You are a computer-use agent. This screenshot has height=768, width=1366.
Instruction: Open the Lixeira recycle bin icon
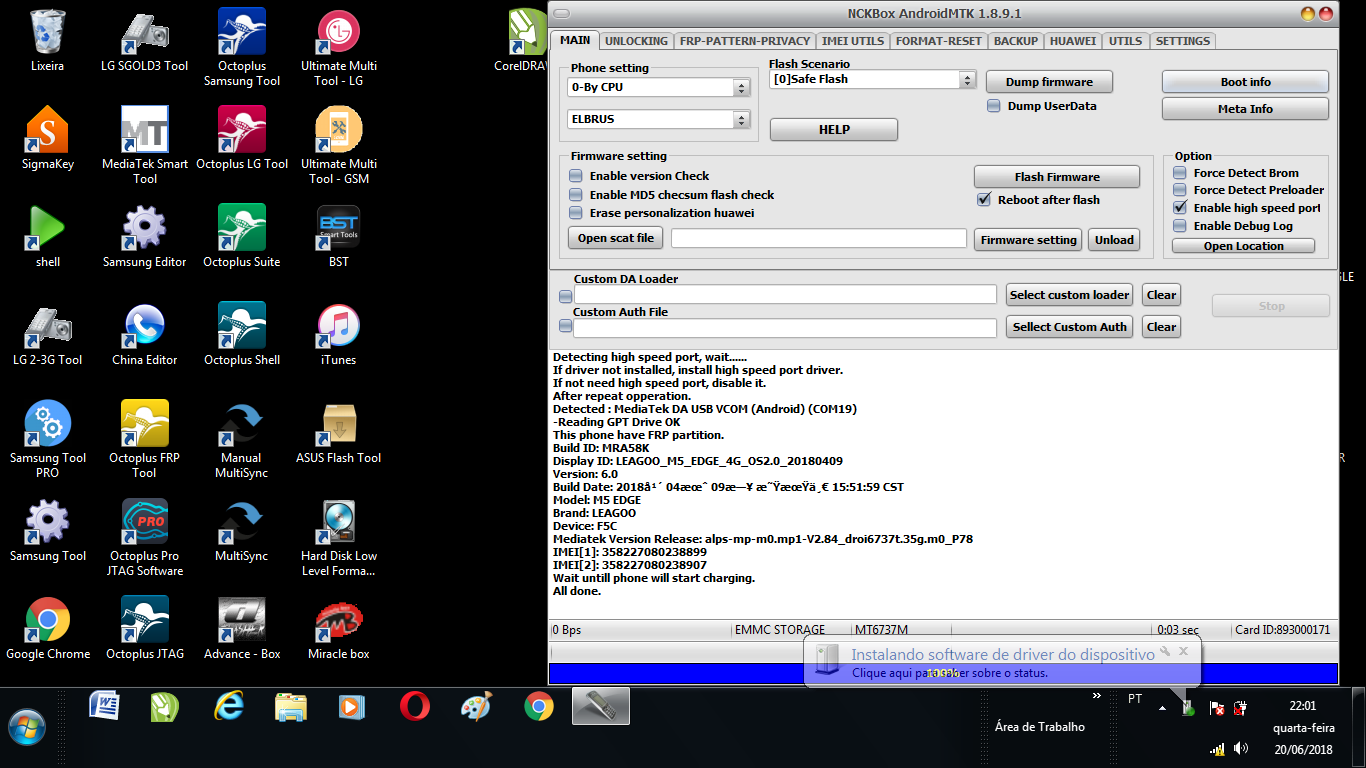pos(47,40)
